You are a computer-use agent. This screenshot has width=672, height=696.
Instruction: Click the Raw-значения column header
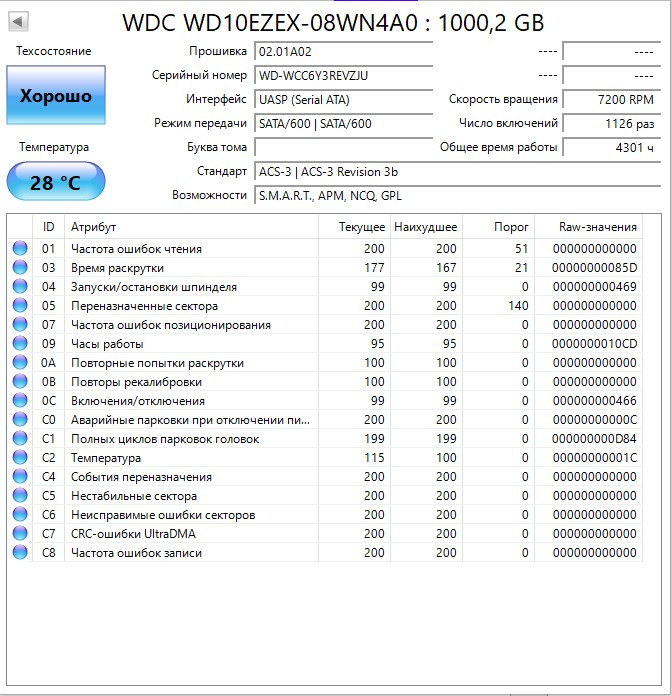[598, 227]
